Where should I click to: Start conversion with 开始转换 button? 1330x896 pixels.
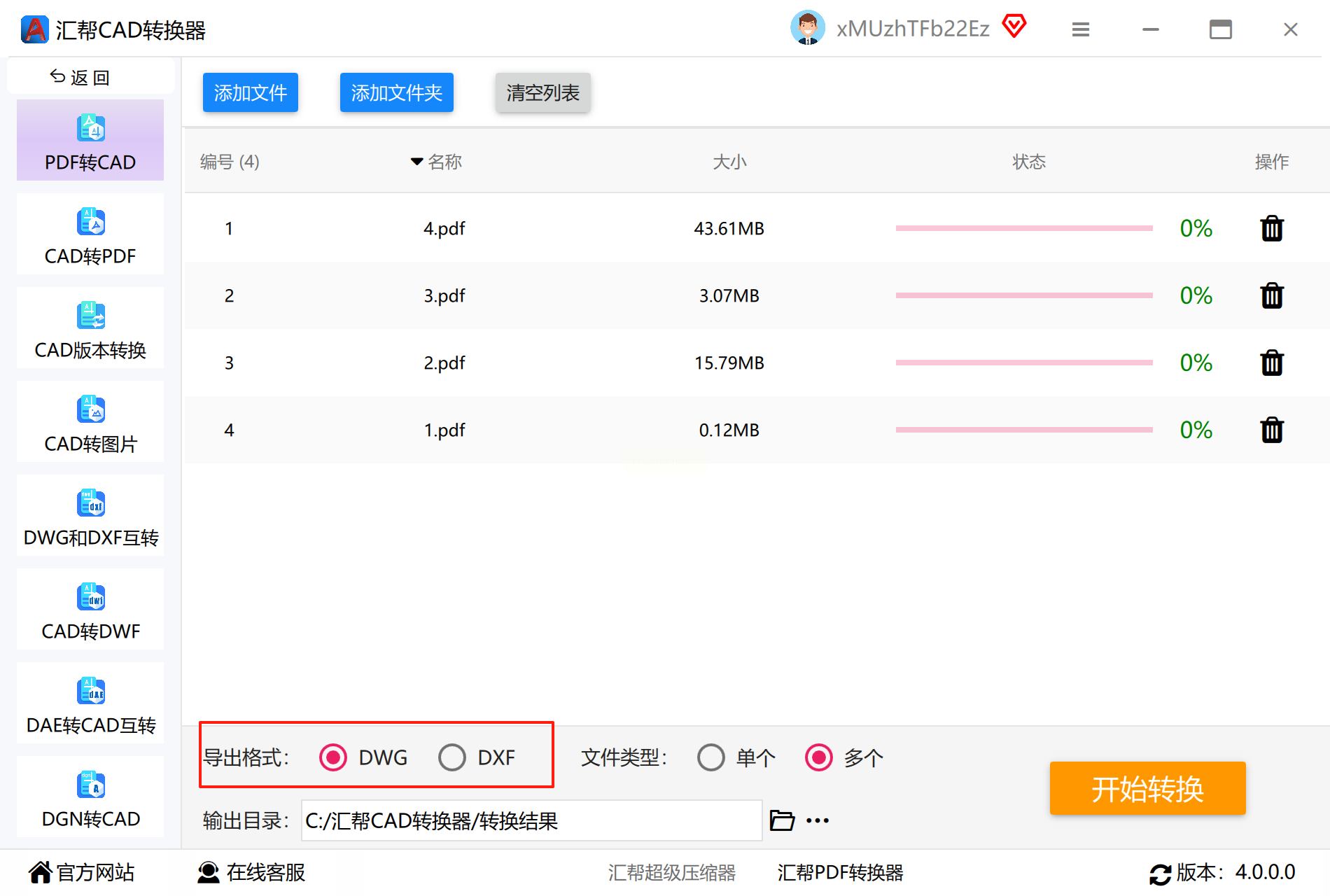1147,788
